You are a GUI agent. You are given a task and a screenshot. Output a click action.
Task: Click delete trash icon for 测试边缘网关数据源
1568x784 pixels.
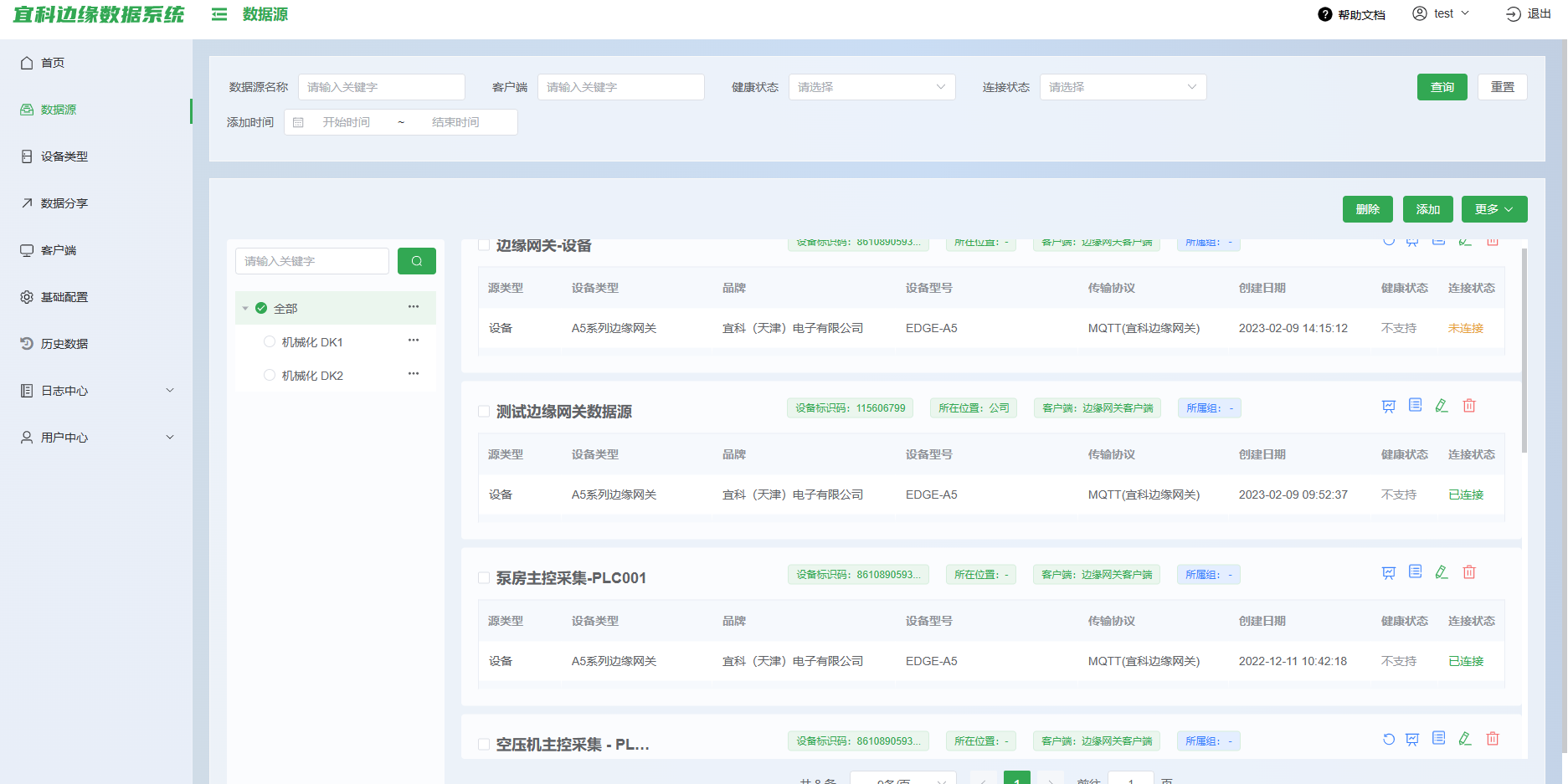coord(1468,406)
